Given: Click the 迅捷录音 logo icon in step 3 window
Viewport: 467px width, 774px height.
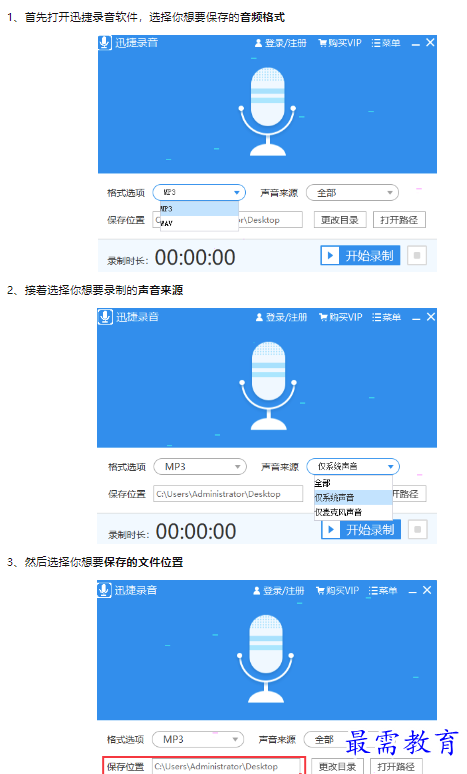Looking at the screenshot, I should tap(104, 589).
